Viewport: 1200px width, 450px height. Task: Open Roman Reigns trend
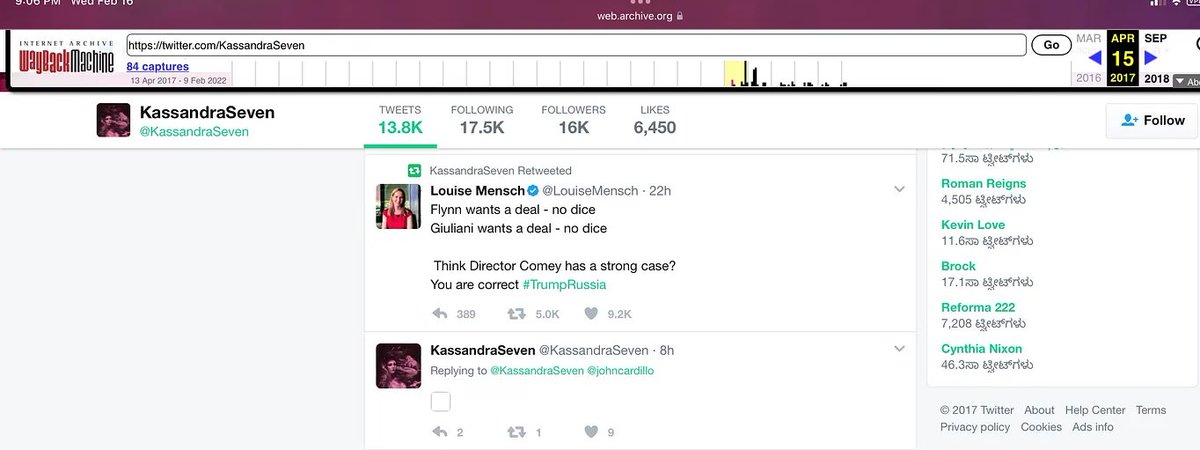pyautogui.click(x=984, y=184)
